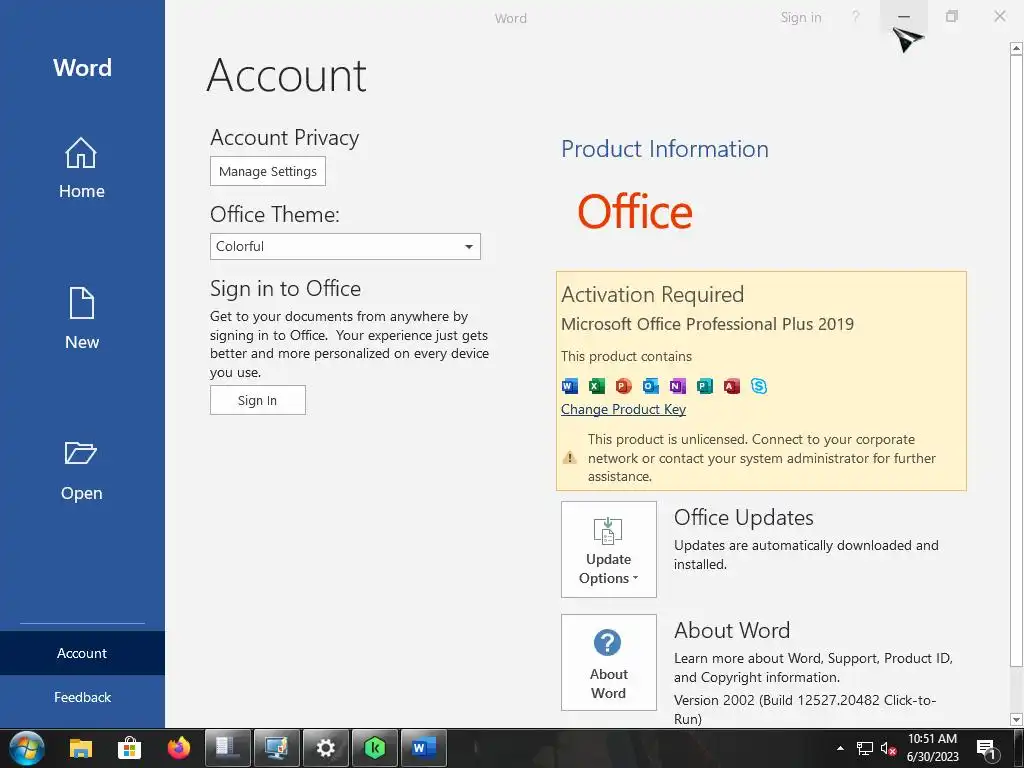This screenshot has width=1024, height=768.
Task: Click the Sign In button
Action: tap(257, 400)
